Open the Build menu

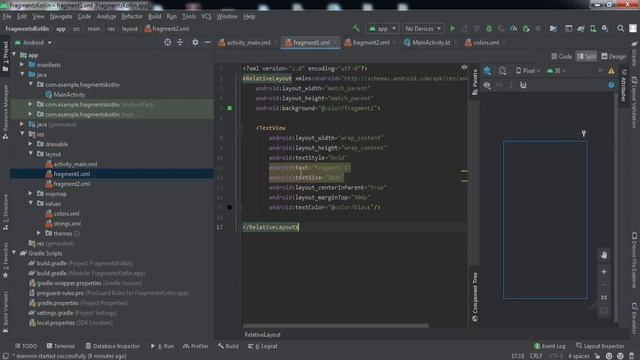tap(154, 17)
